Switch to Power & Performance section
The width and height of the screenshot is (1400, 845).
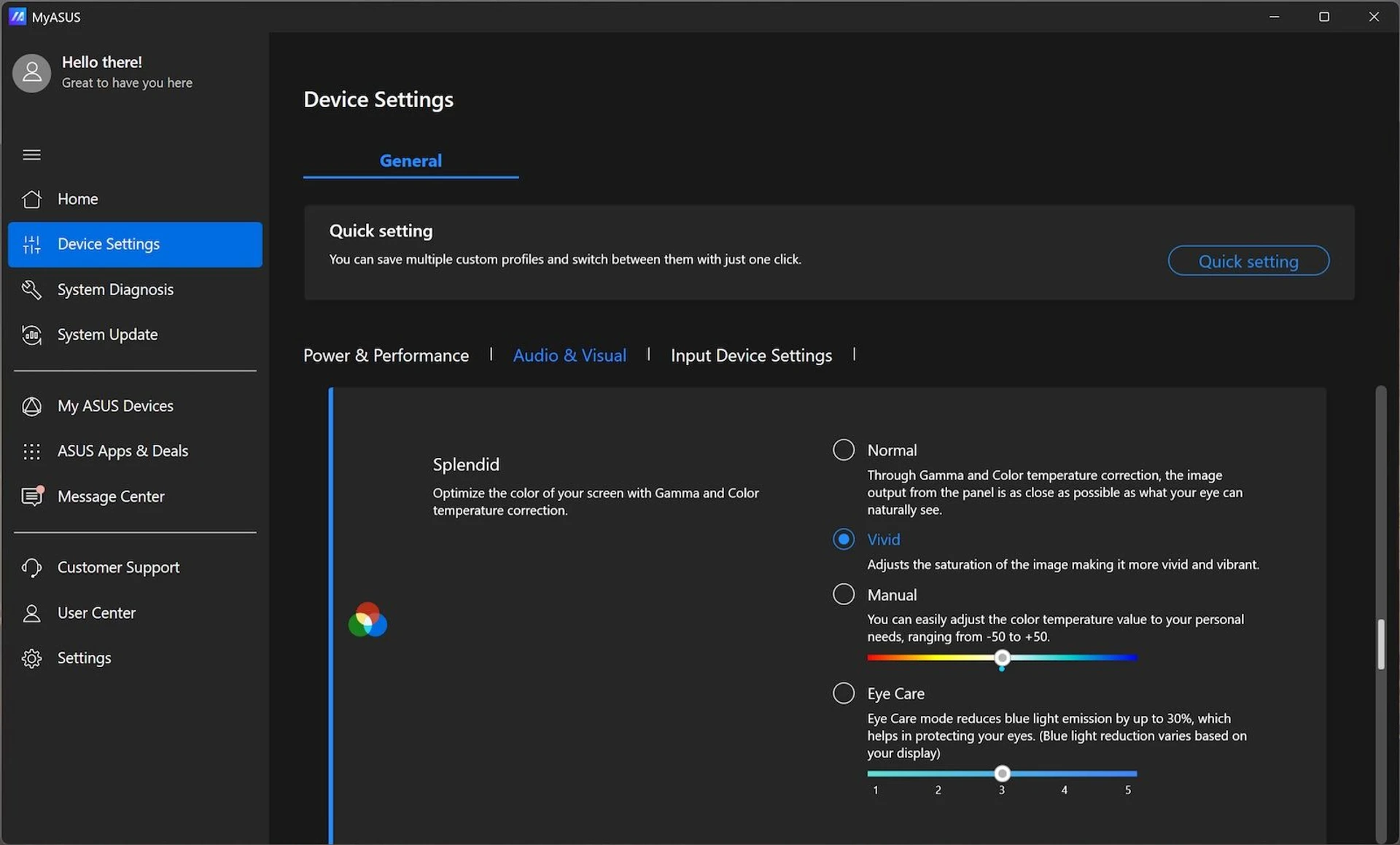(386, 355)
